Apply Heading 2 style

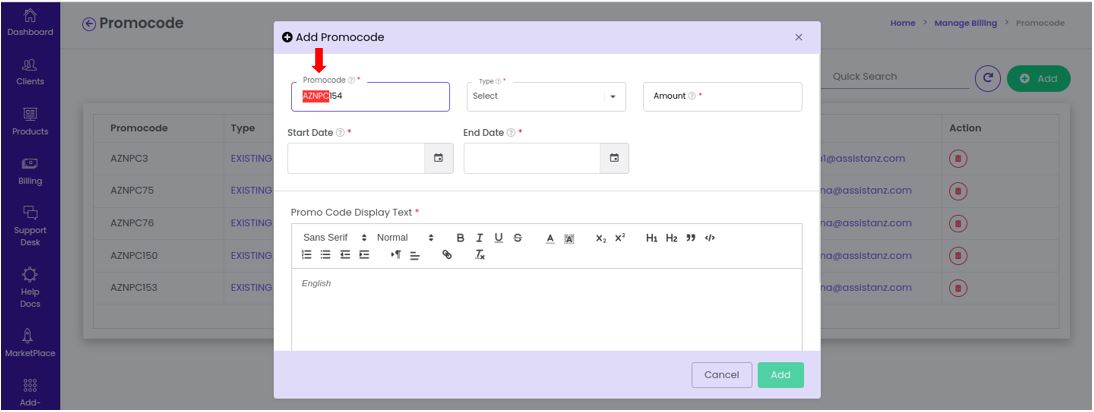(671, 238)
